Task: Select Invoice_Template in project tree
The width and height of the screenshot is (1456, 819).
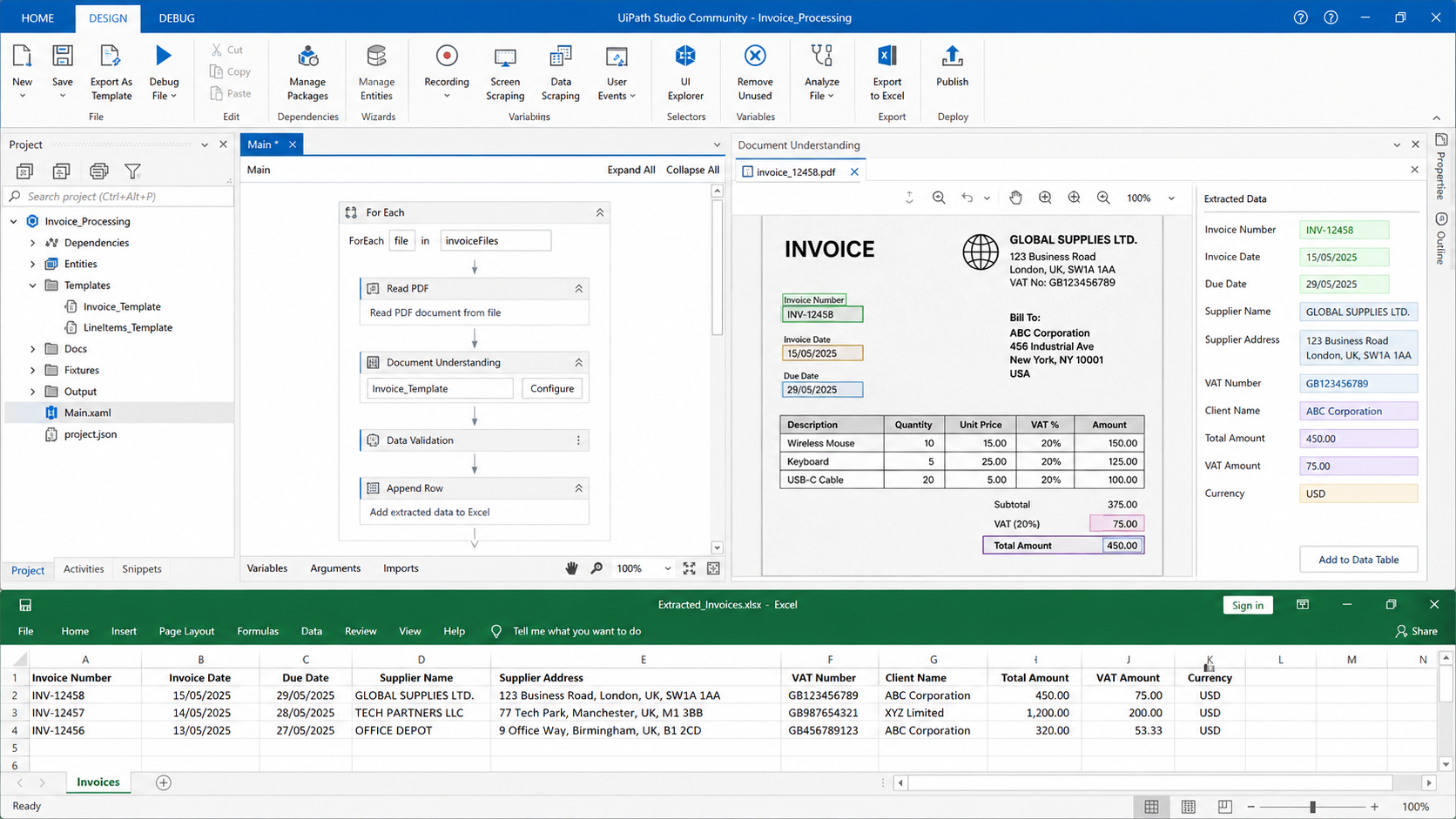Action: pos(122,306)
